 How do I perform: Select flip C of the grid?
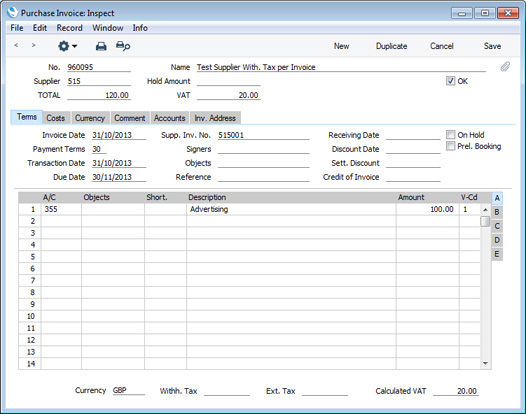click(497, 226)
